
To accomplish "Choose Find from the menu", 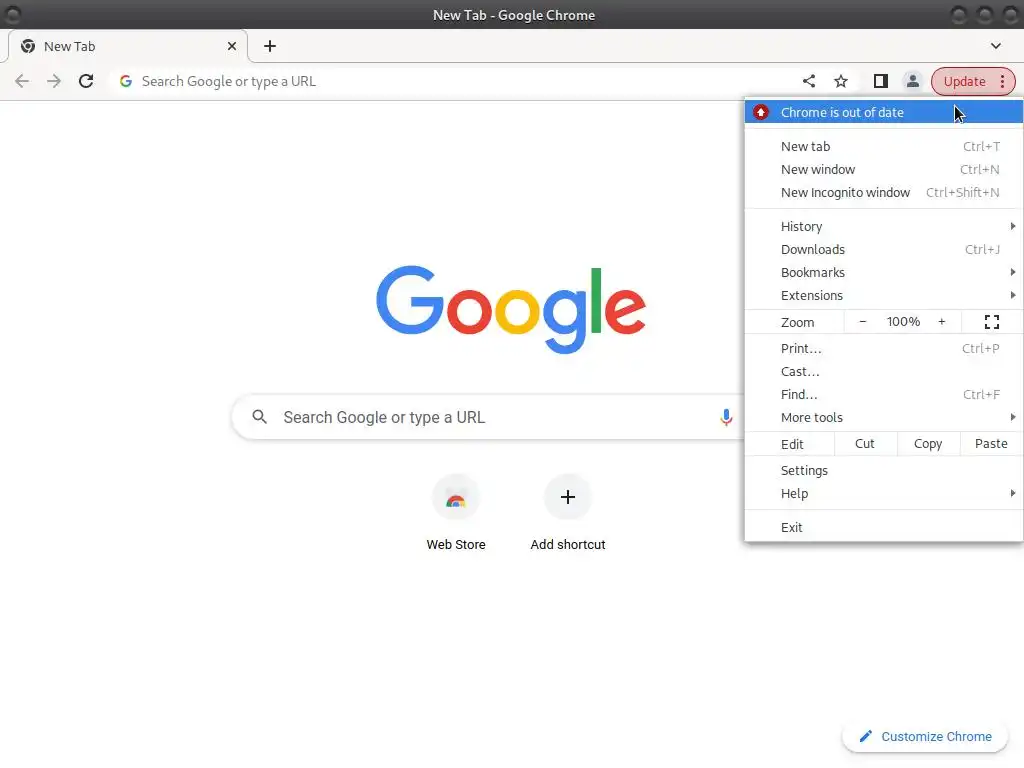I will point(884,394).
